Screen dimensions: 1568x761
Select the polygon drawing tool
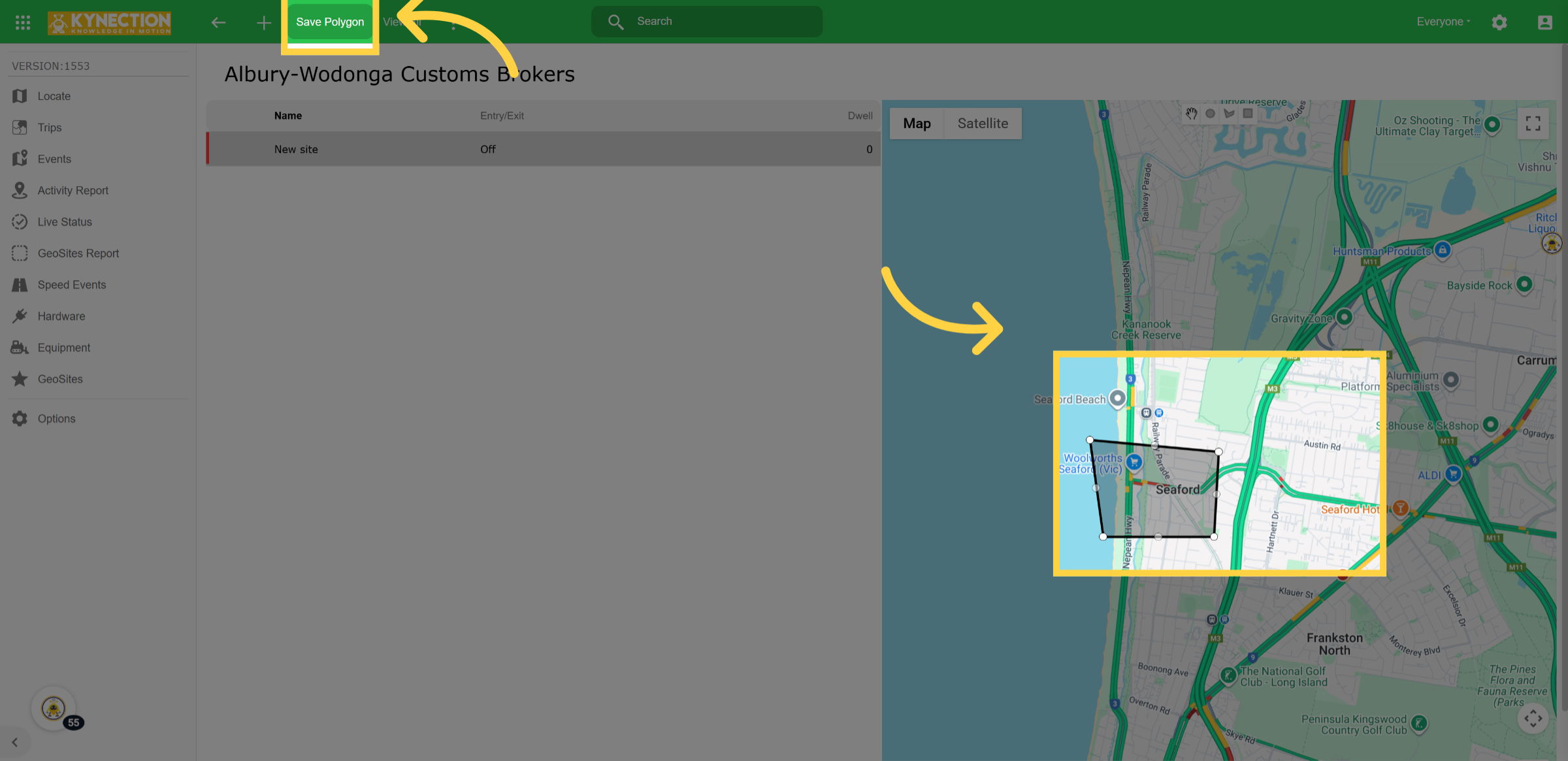(x=1229, y=114)
